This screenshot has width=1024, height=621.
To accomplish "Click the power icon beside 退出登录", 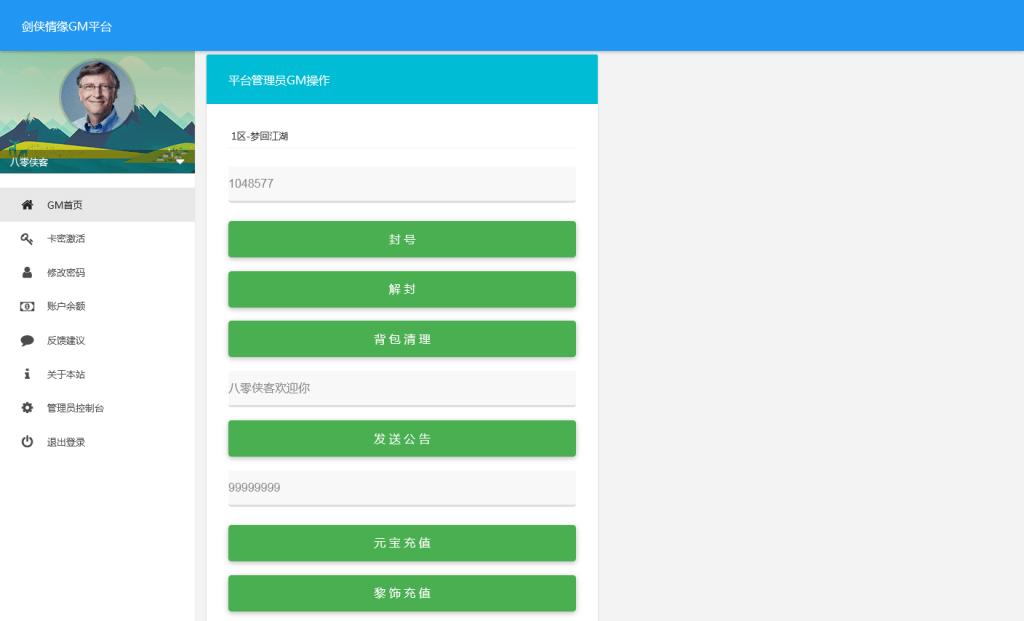I will click(x=26, y=441).
